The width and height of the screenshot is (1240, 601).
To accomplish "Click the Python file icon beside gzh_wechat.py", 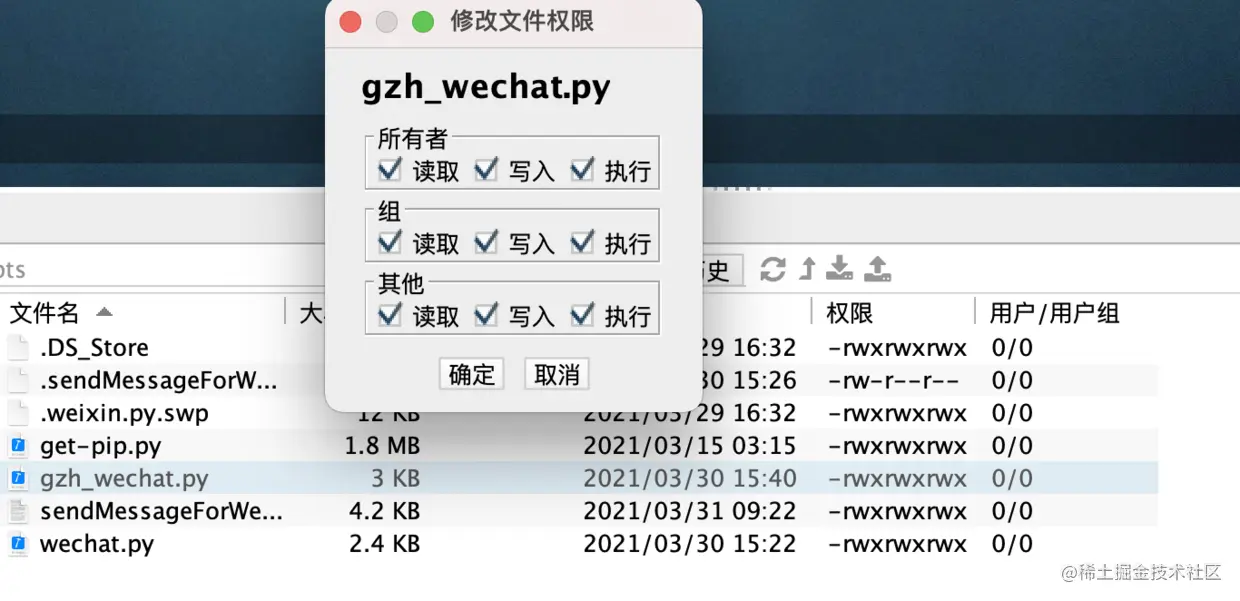I will (19, 478).
